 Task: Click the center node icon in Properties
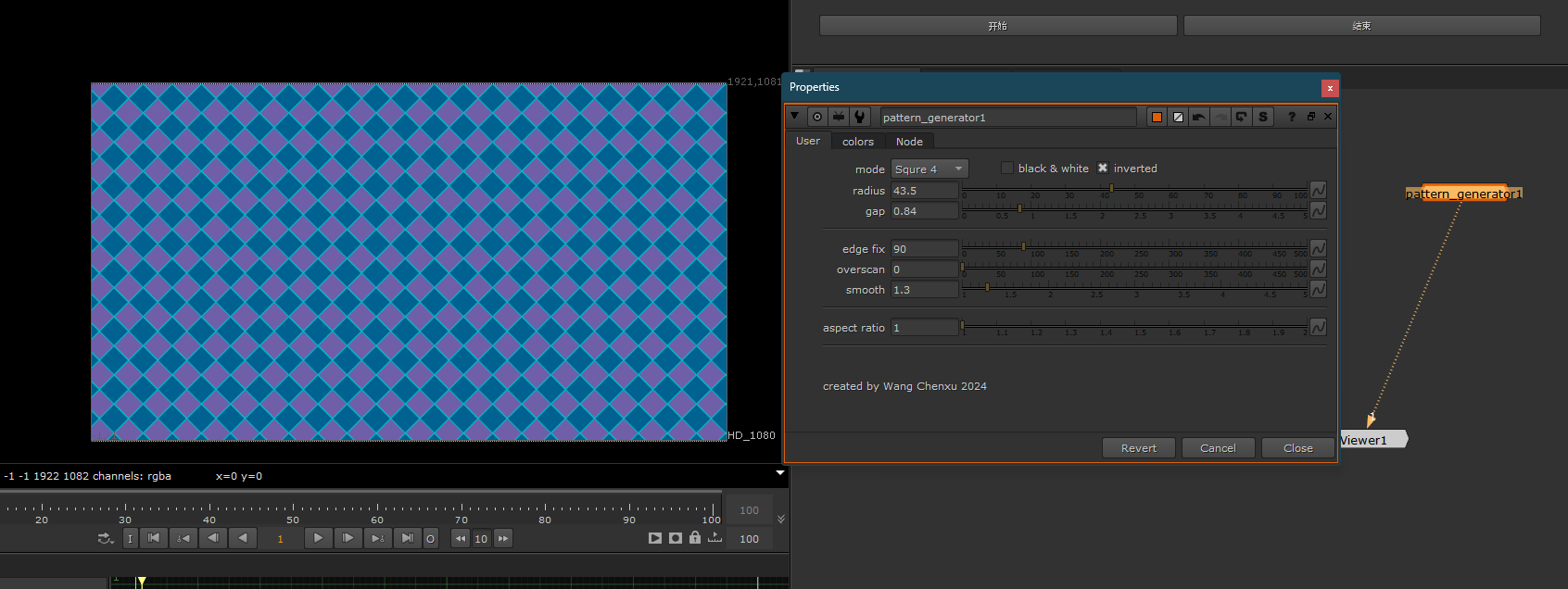click(x=816, y=117)
